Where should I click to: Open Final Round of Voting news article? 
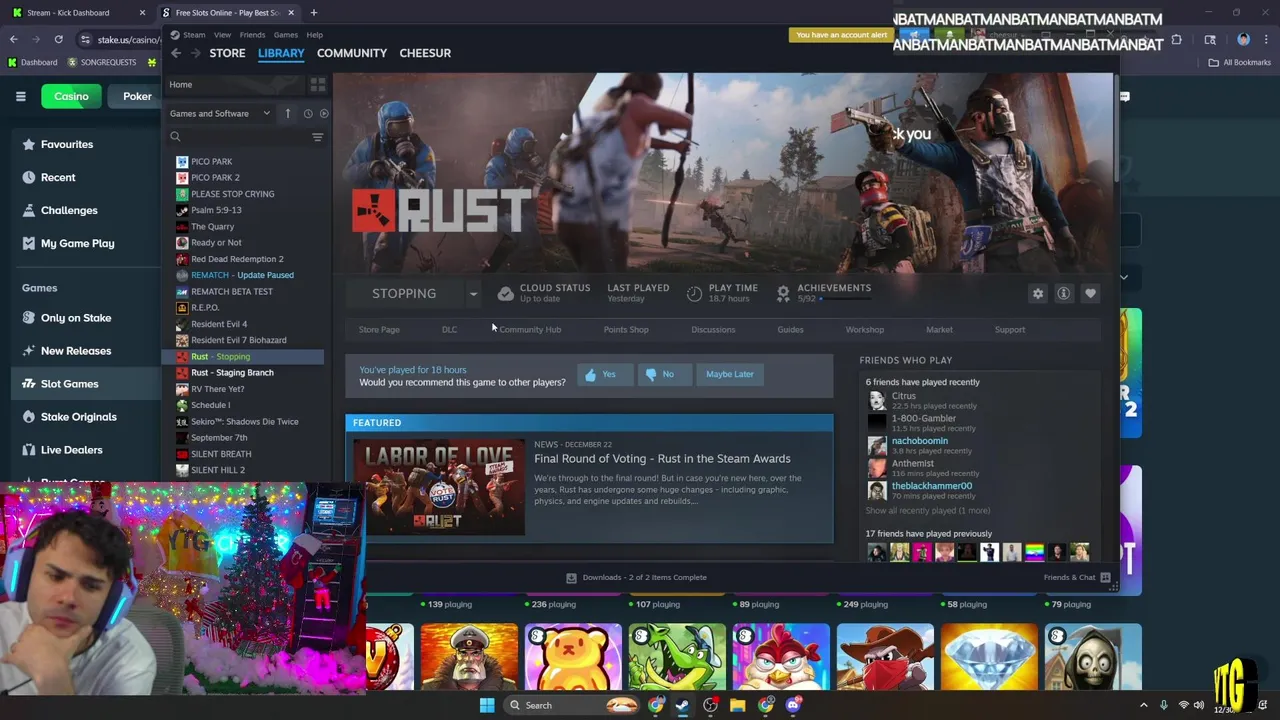[662, 458]
